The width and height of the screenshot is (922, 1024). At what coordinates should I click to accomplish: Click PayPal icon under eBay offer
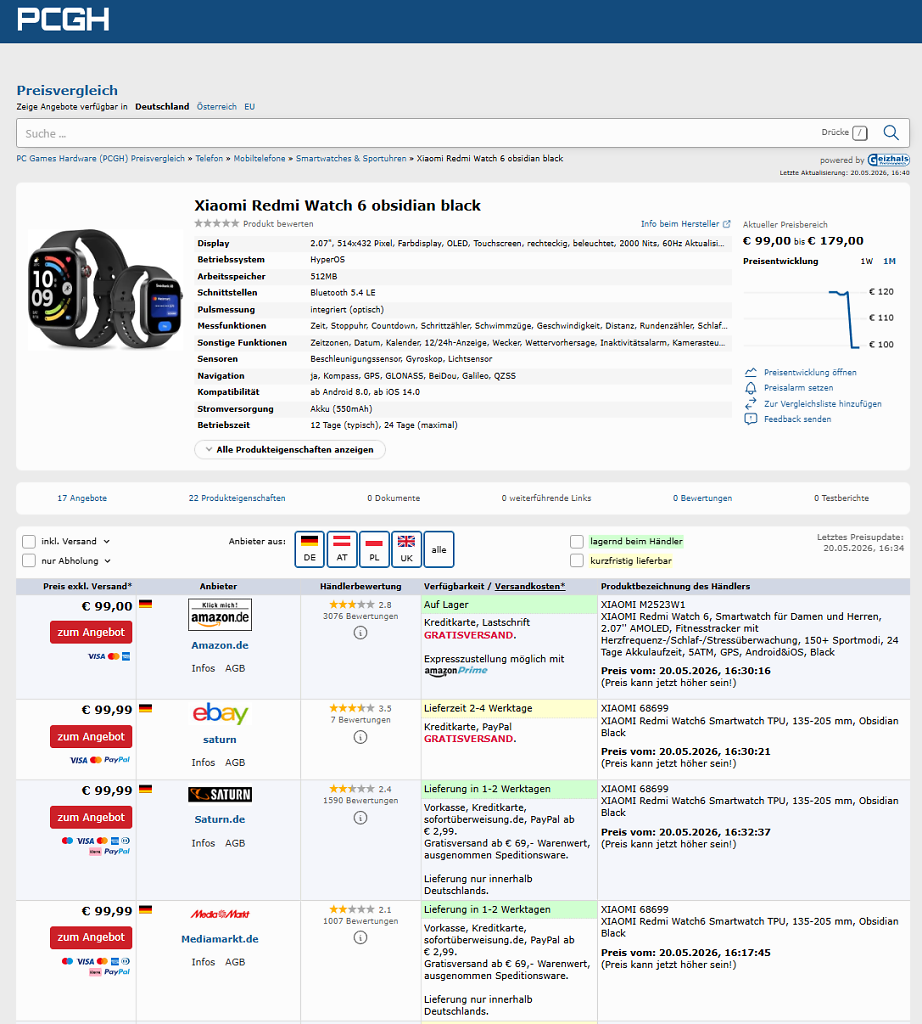(117, 760)
